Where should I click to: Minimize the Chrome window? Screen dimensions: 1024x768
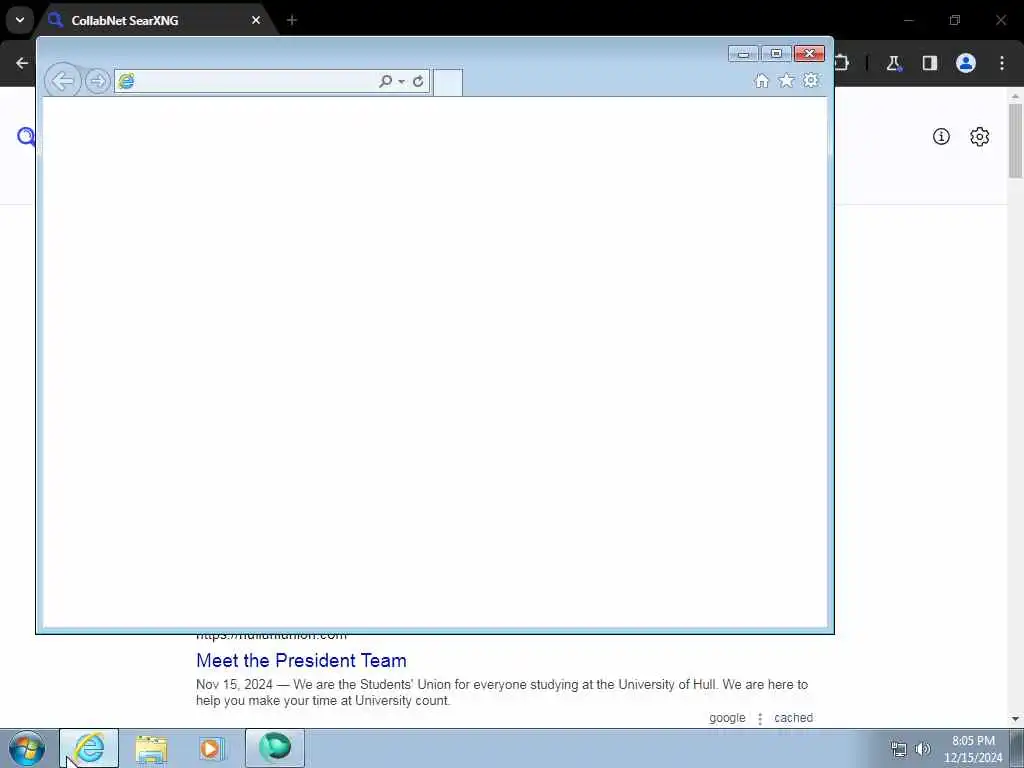[x=908, y=20]
